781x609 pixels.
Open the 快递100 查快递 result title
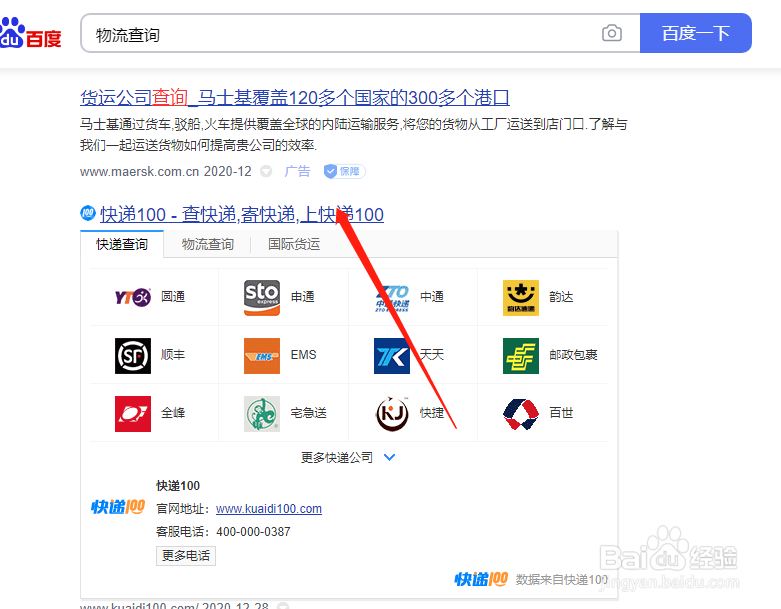tap(242, 215)
